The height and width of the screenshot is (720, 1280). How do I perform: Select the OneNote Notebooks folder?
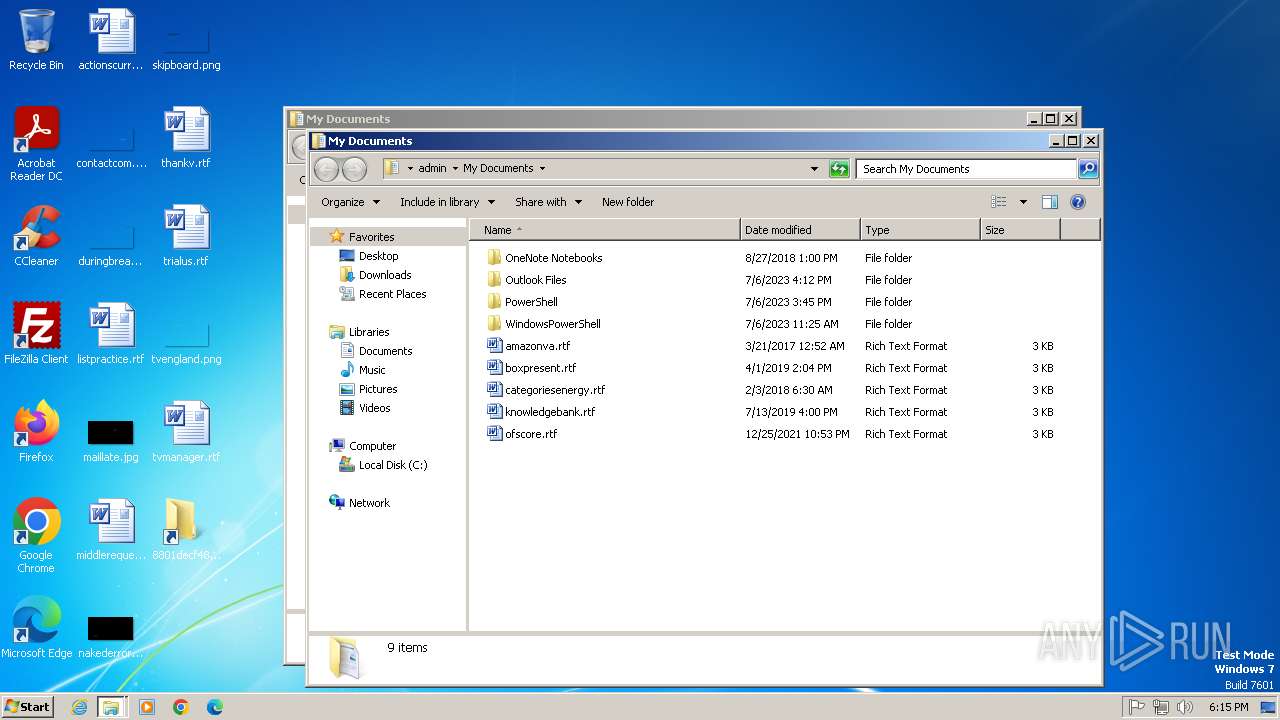(x=544, y=258)
